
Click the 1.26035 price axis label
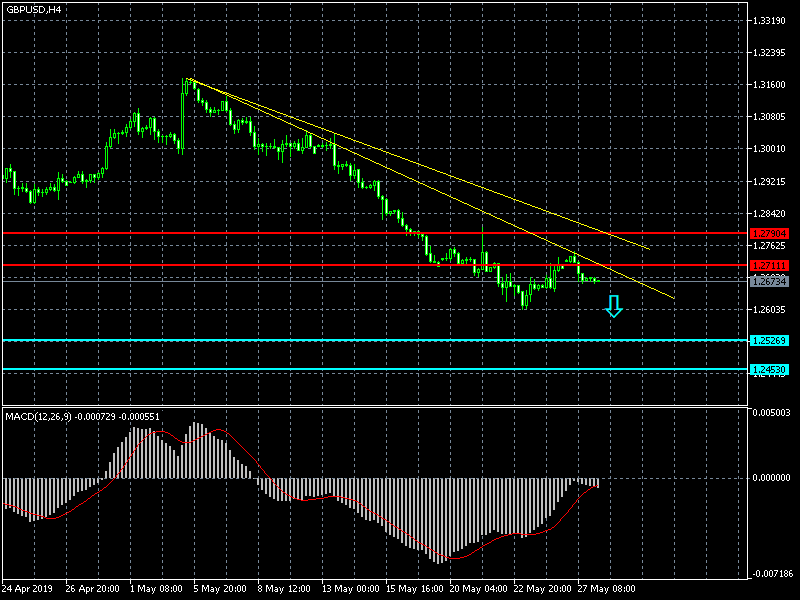click(x=769, y=310)
